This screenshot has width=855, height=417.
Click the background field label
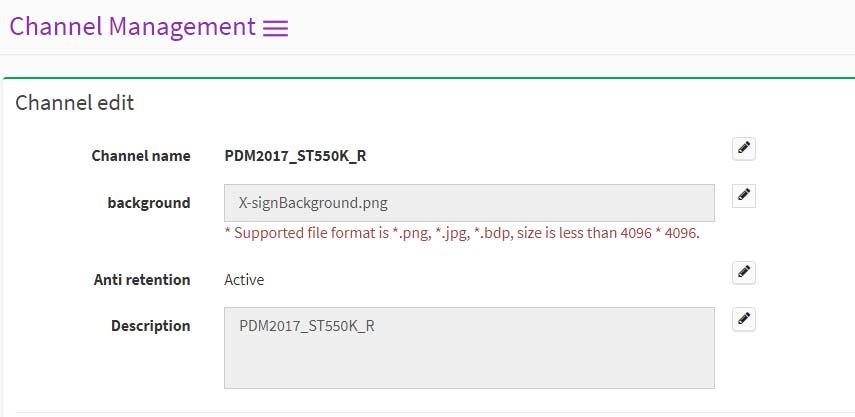point(149,203)
